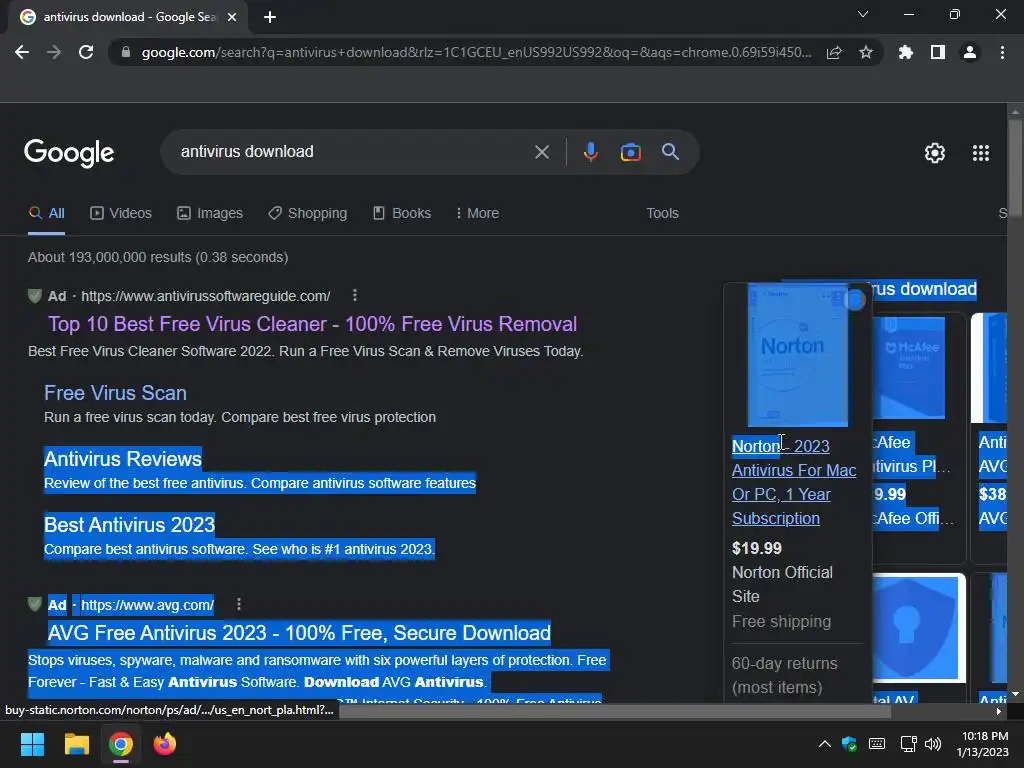Click the address bar URL
Screen dimensions: 1024x768
pyautogui.click(x=476, y=52)
